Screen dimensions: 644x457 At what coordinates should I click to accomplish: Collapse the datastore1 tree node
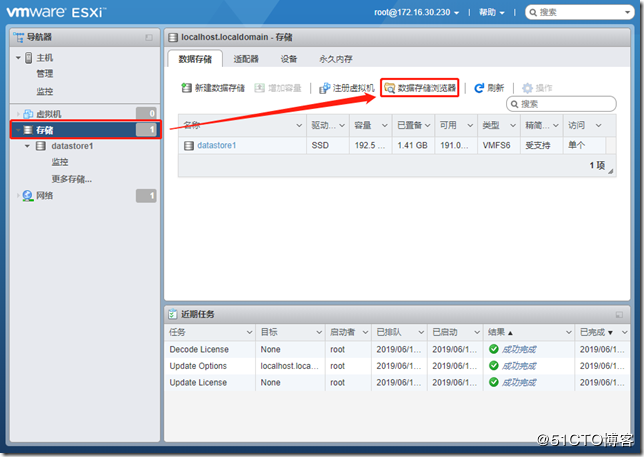coord(27,146)
